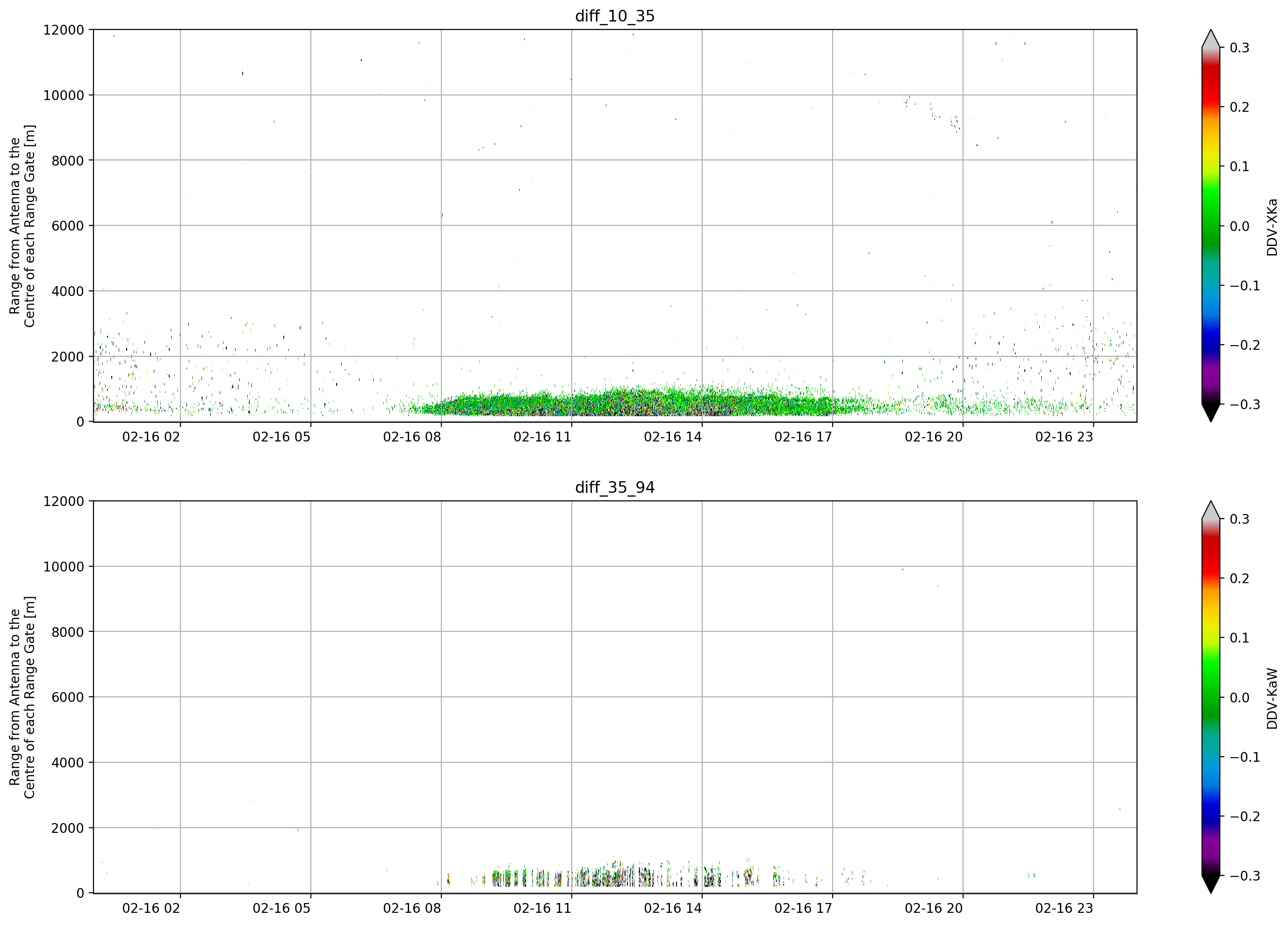Select the DDV-XKa colorbar label
The width and height of the screenshot is (1288, 925).
point(1272,227)
